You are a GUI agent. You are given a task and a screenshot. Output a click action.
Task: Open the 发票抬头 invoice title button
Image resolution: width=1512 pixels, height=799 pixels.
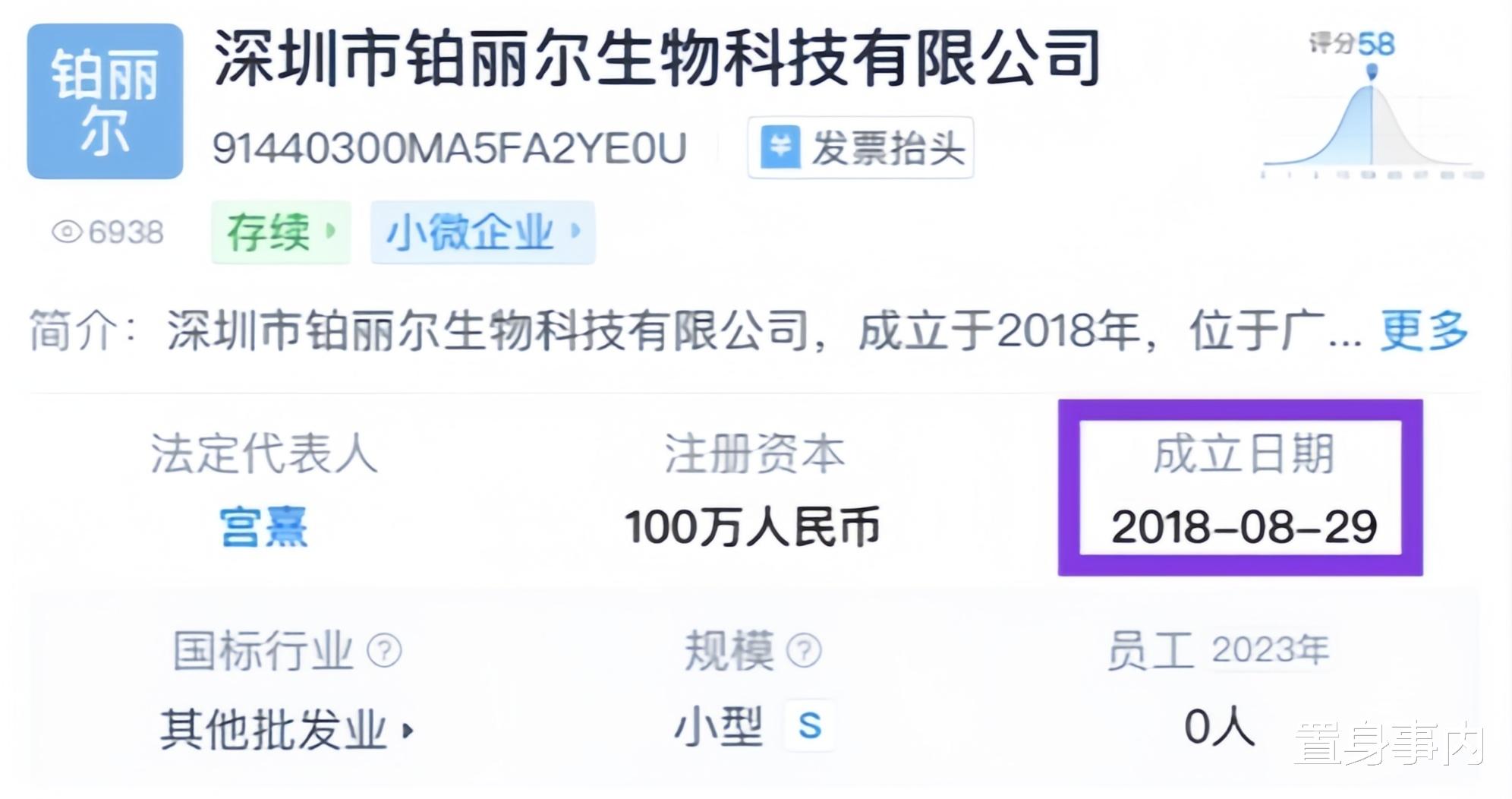coord(861,147)
